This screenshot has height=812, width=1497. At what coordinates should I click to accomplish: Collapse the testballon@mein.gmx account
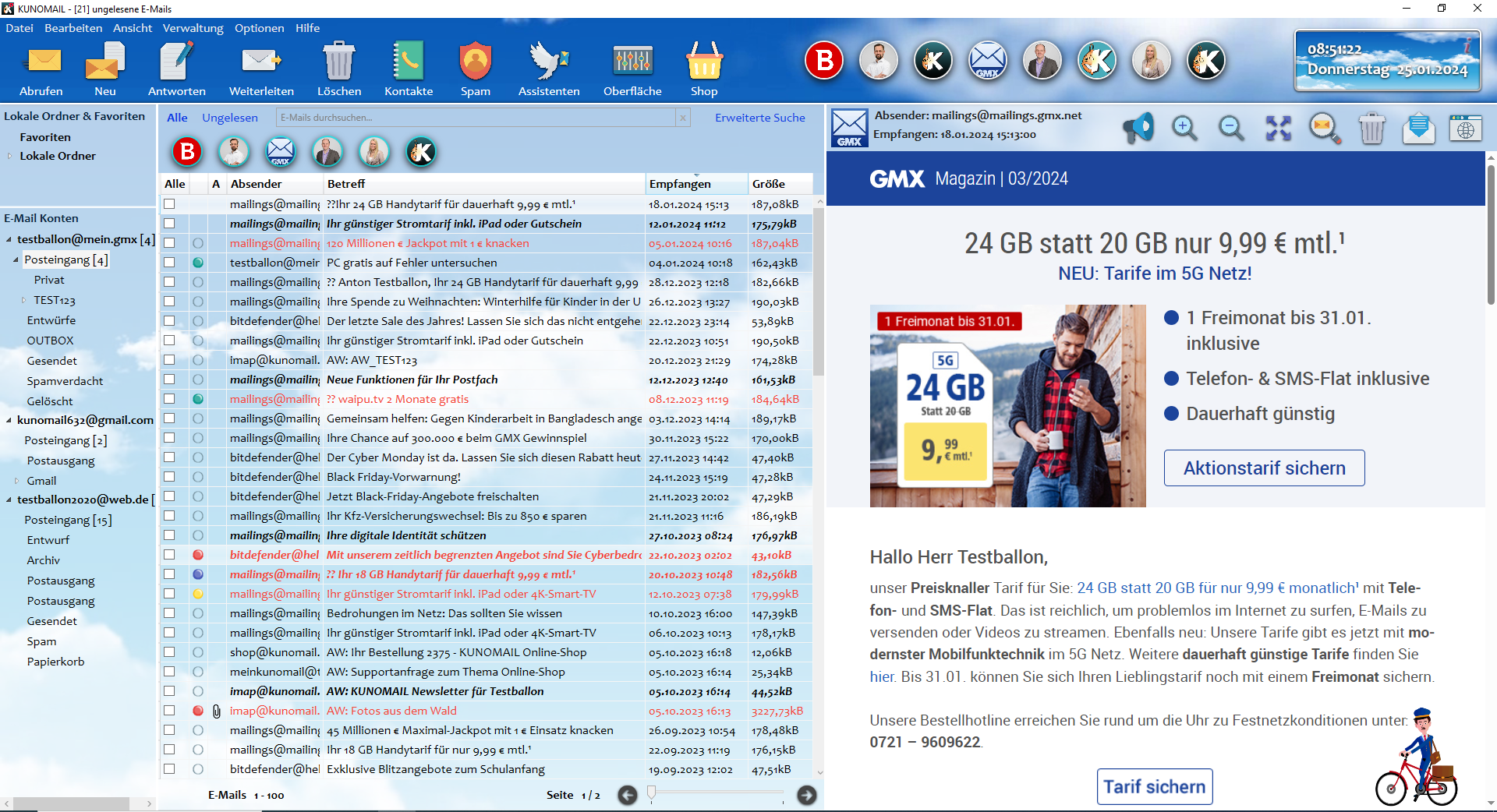(x=9, y=240)
